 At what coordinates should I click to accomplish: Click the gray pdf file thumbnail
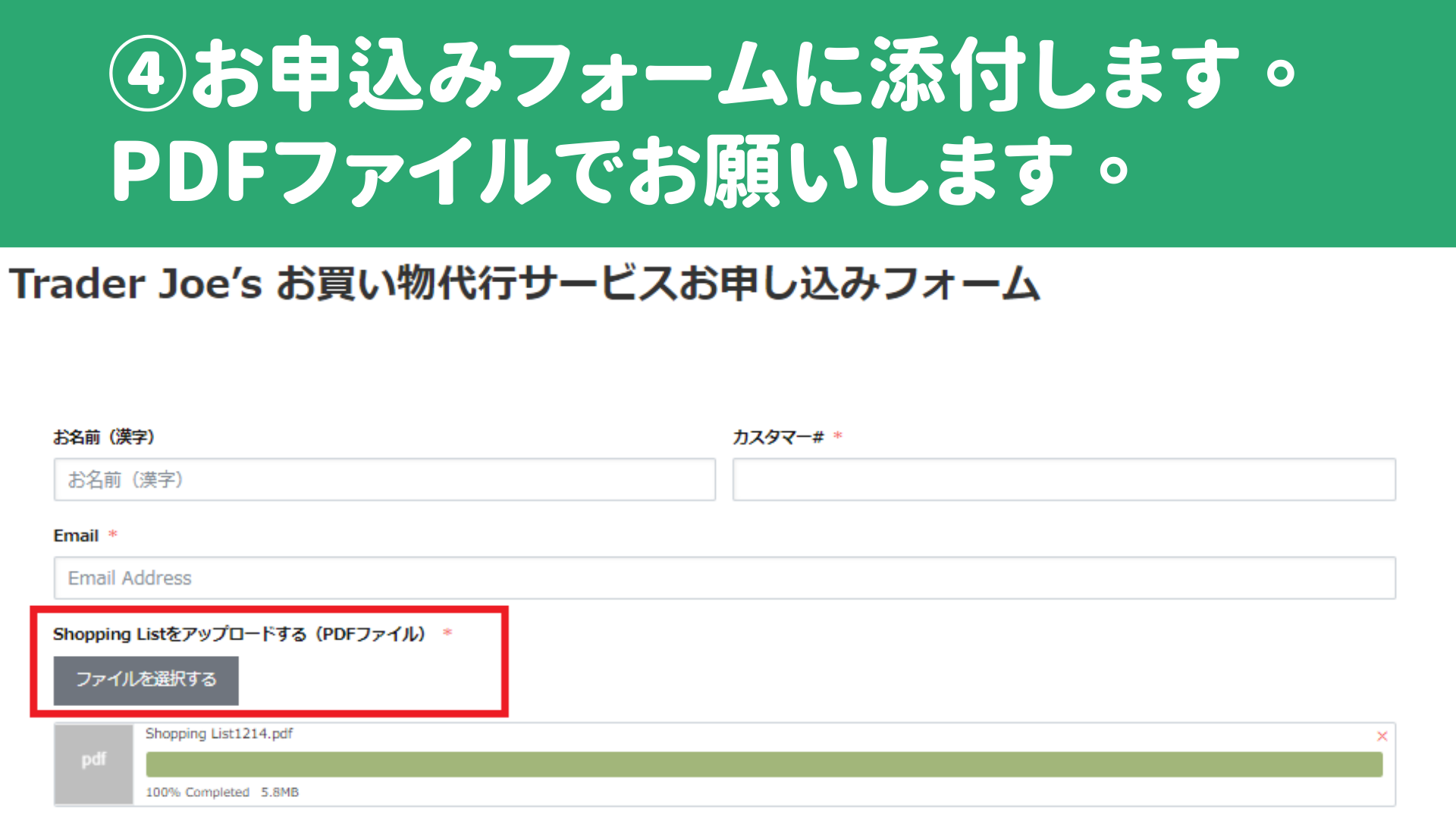(x=94, y=764)
